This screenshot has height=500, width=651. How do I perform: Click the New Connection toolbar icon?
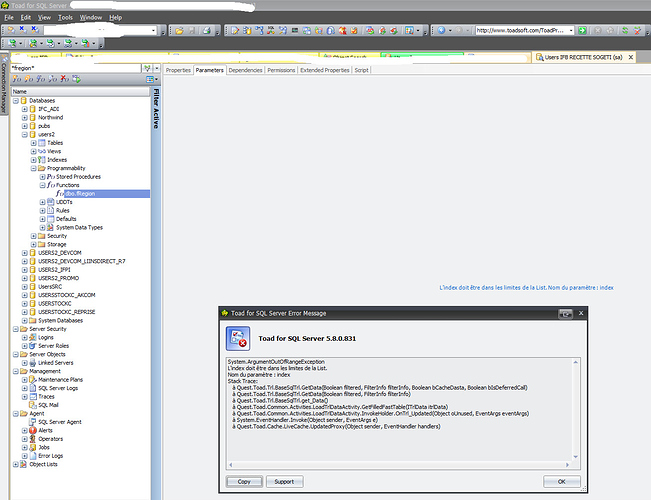[x=11, y=30]
